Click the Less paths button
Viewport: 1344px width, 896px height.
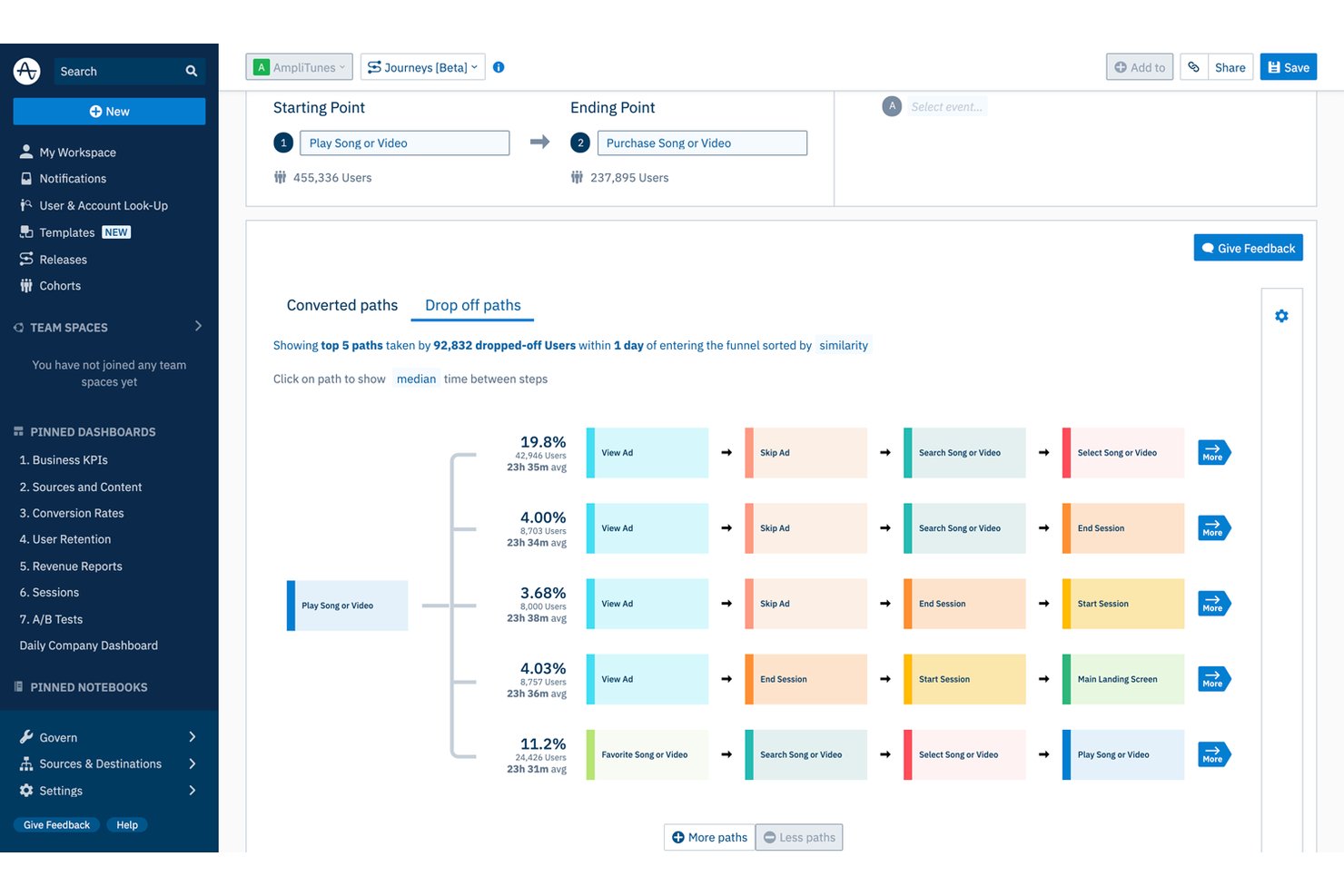[799, 837]
